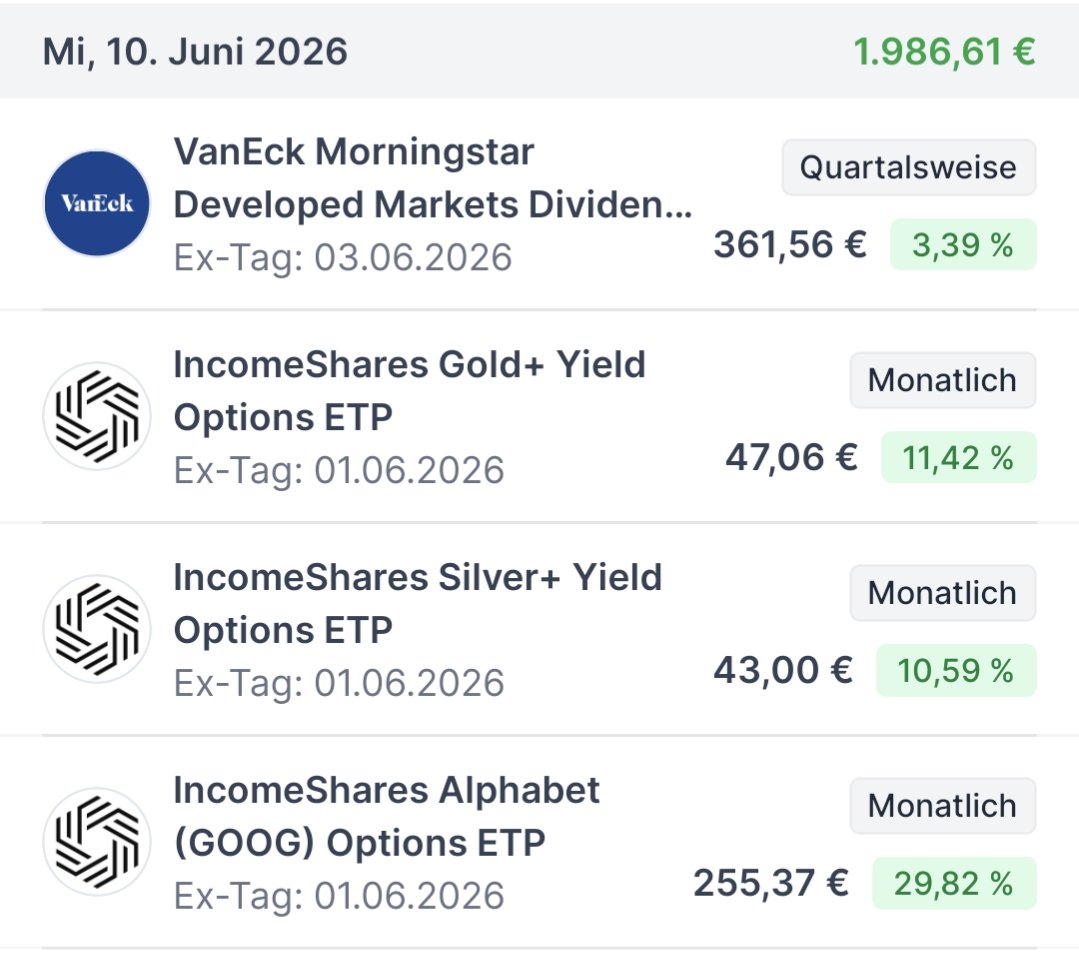Select the Monatlich badge for Gold+ Yield
Image resolution: width=1079 pixels, height=956 pixels.
[943, 380]
